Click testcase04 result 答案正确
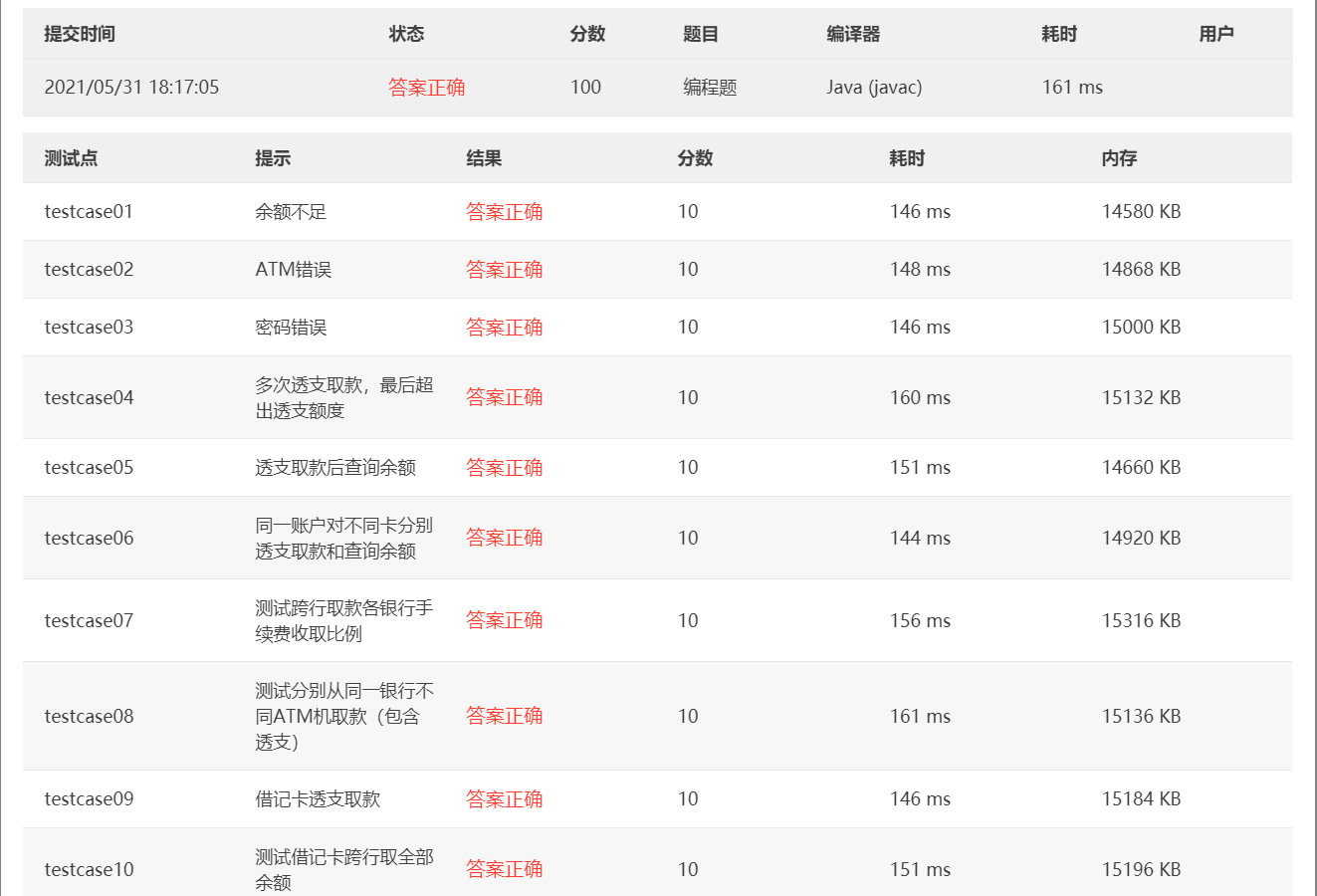This screenshot has width=1317, height=896. [x=505, y=397]
